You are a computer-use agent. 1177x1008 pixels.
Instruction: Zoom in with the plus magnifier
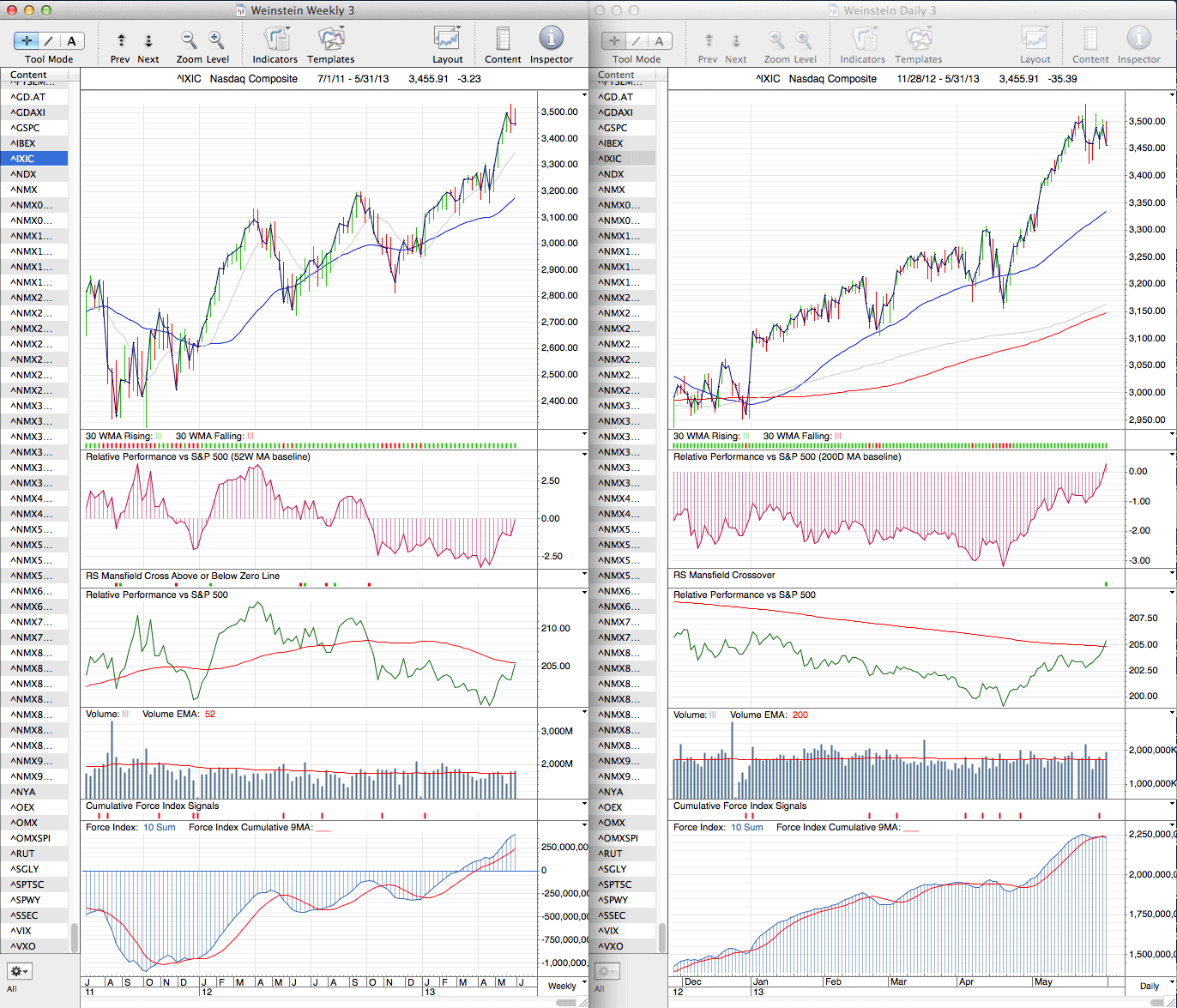(x=216, y=39)
